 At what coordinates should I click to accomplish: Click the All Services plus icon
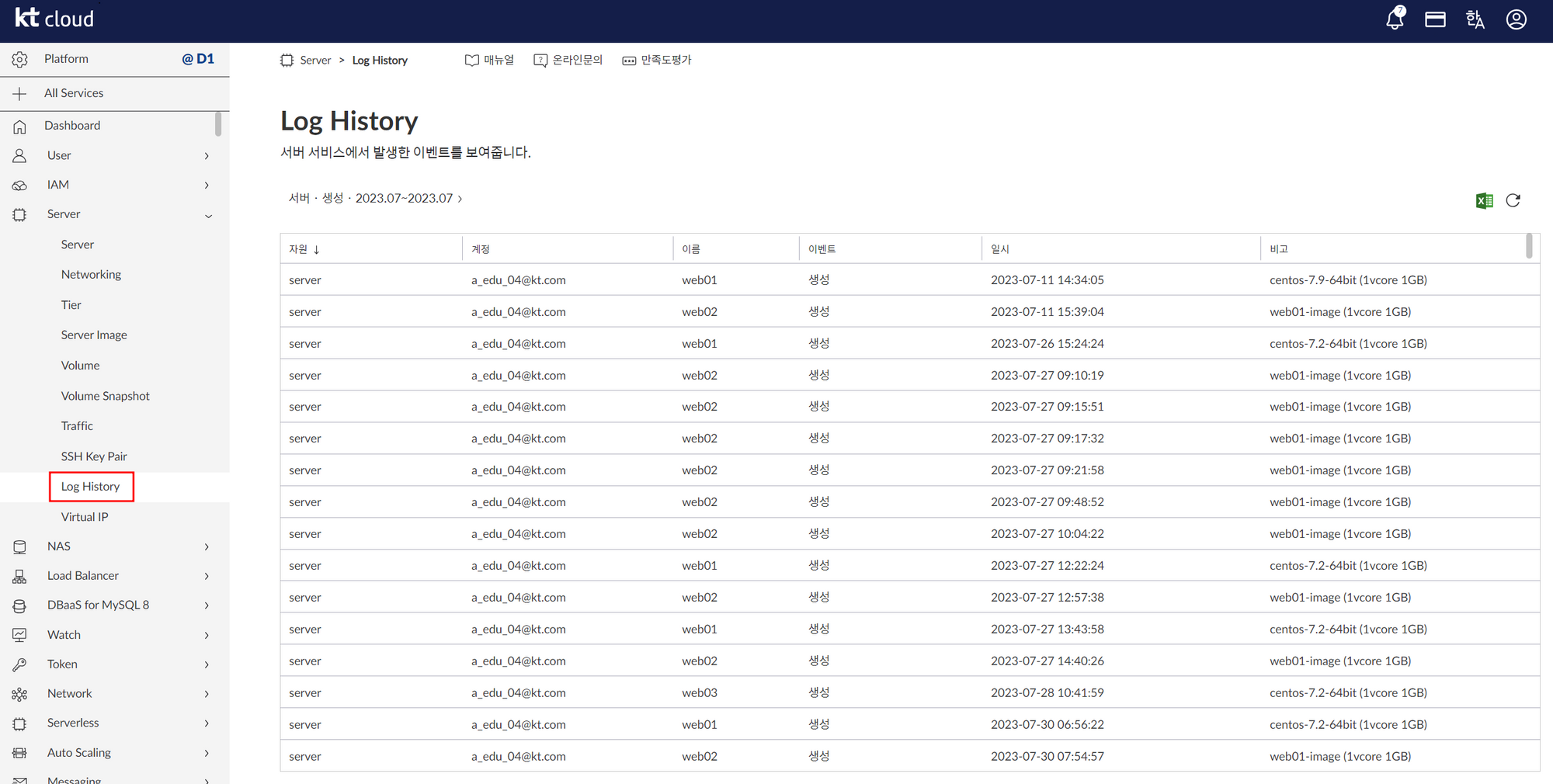coord(19,93)
